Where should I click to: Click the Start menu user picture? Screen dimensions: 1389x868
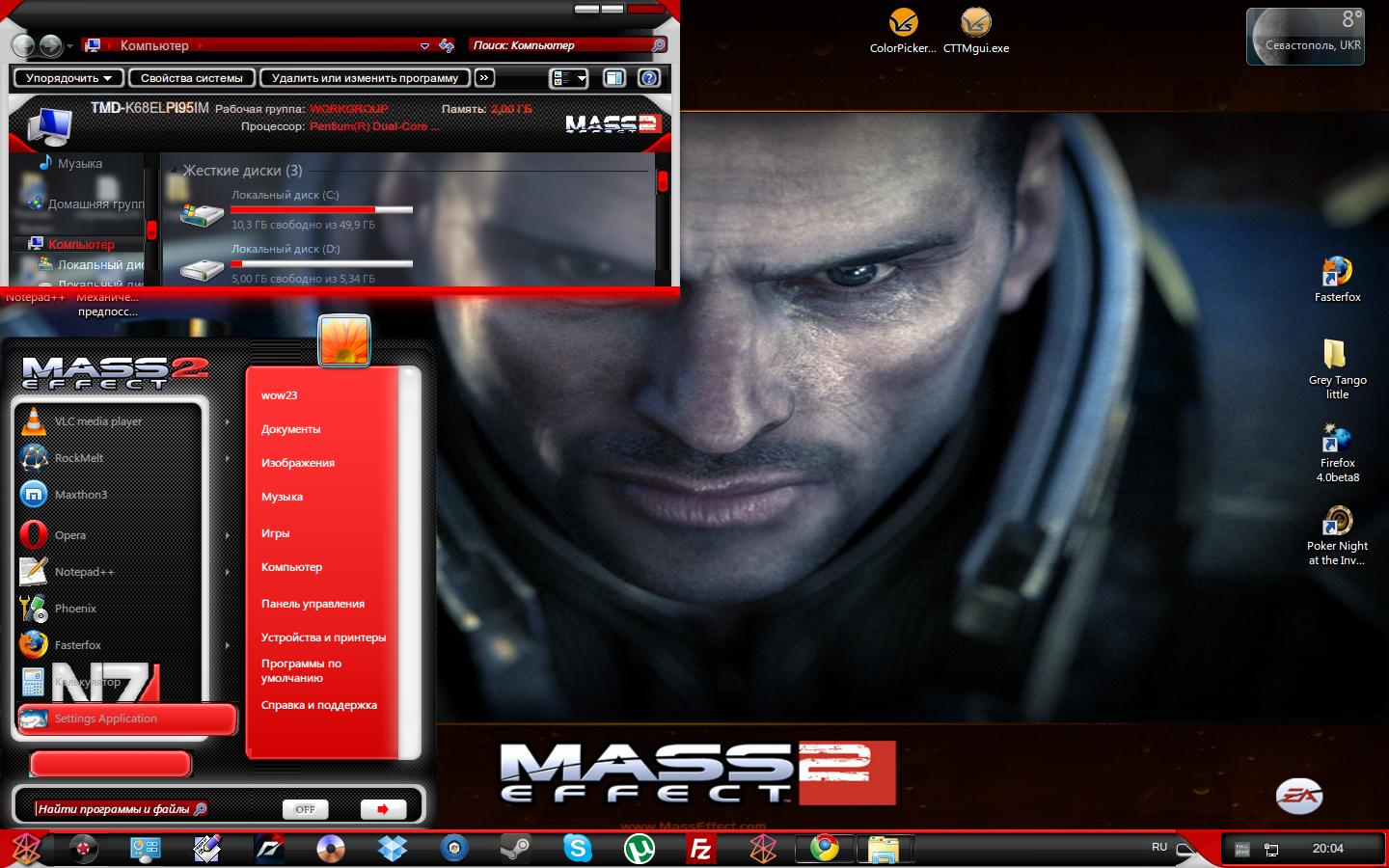pyautogui.click(x=344, y=340)
